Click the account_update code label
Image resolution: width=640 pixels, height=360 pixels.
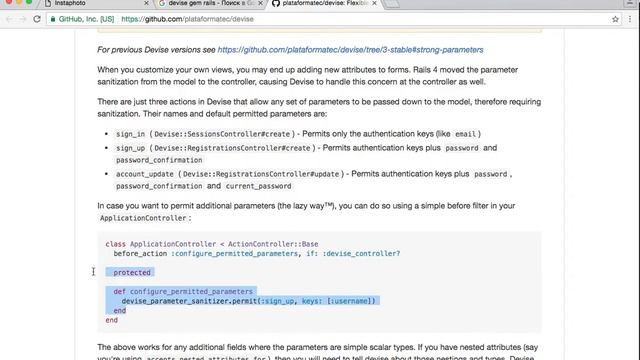tap(144, 174)
